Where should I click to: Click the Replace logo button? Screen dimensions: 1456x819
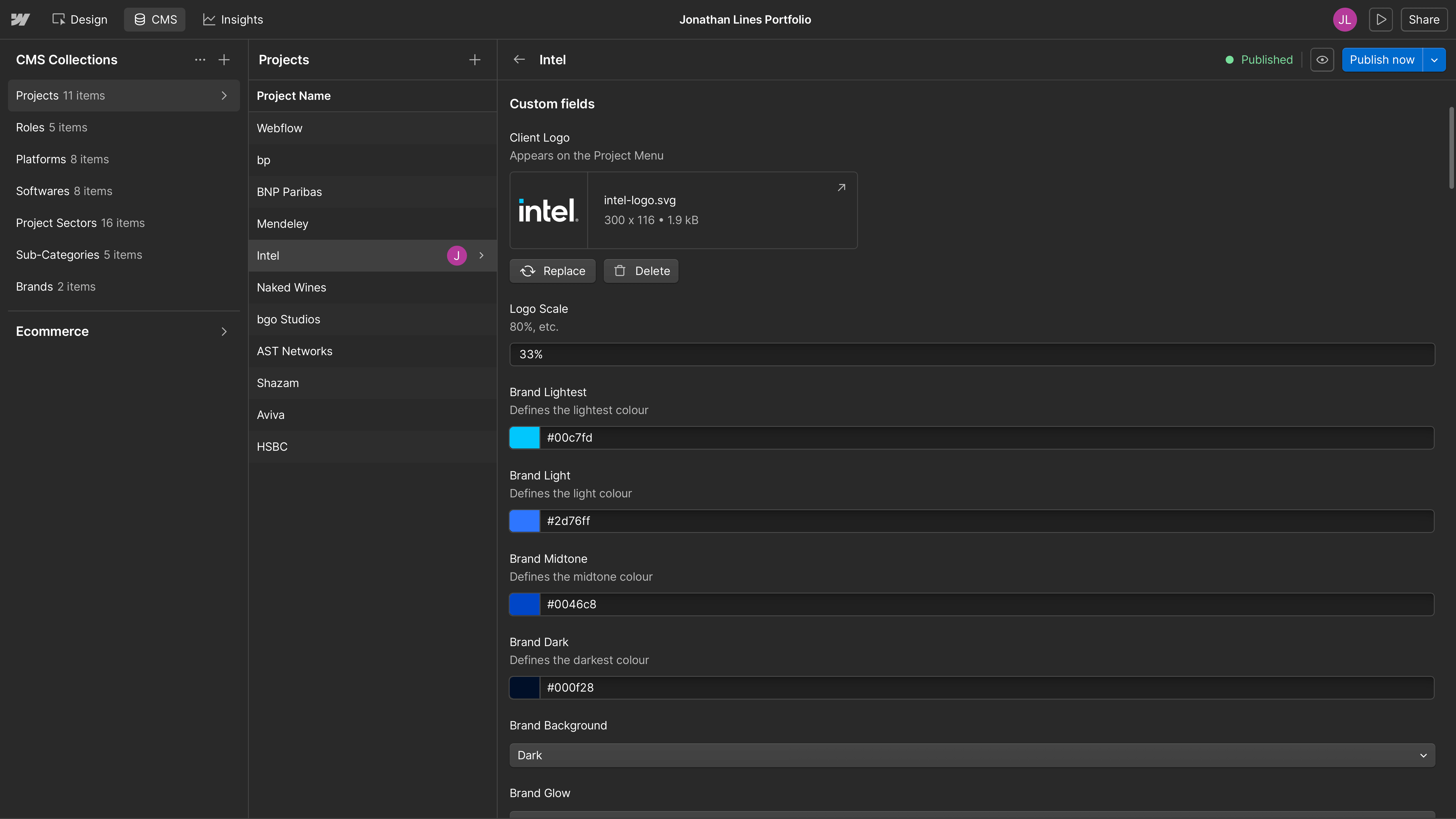pyautogui.click(x=552, y=271)
